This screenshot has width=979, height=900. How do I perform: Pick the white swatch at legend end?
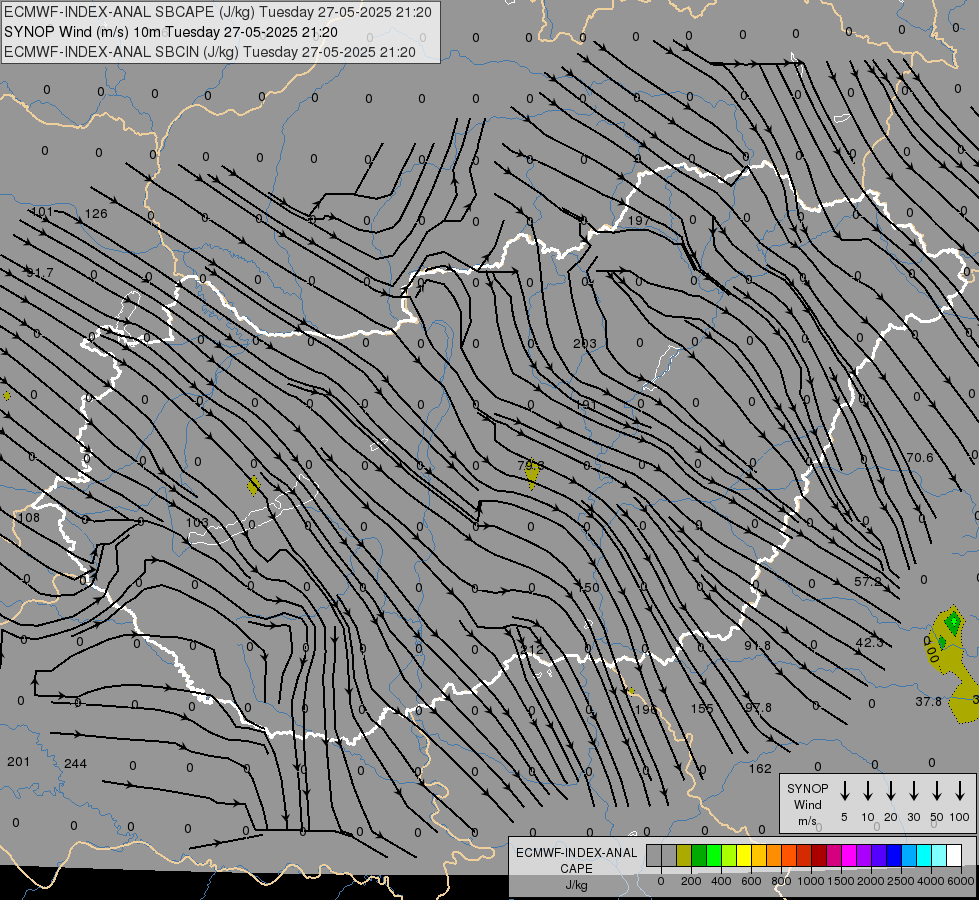point(954,856)
